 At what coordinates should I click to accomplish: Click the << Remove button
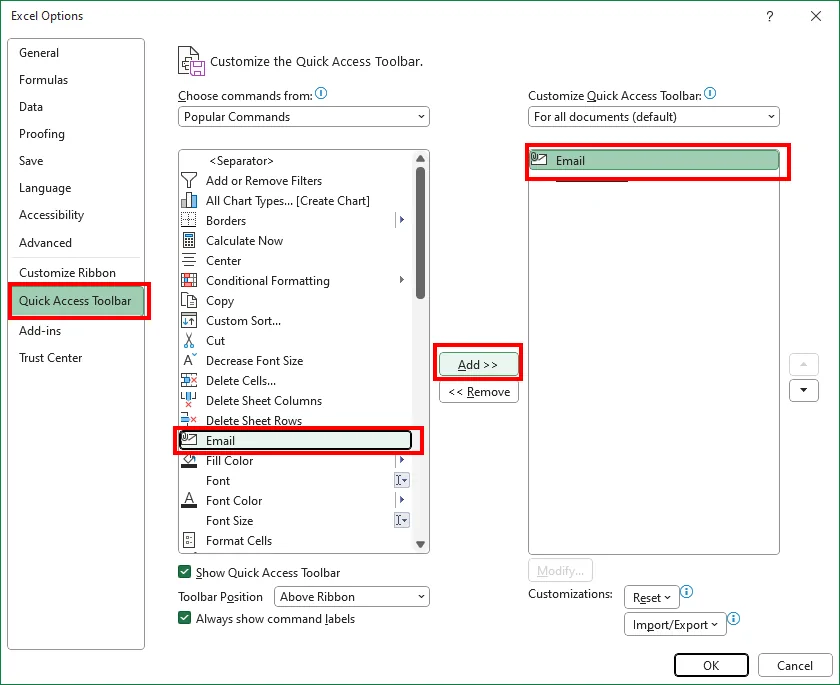coord(478,392)
